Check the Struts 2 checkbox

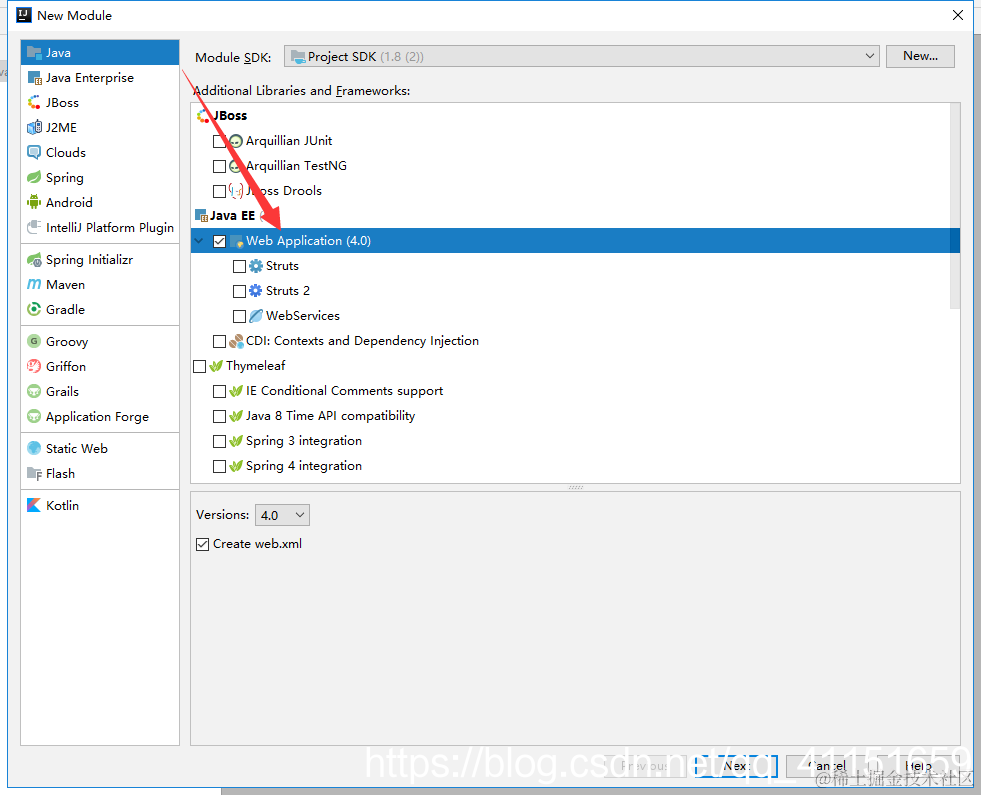click(x=239, y=291)
